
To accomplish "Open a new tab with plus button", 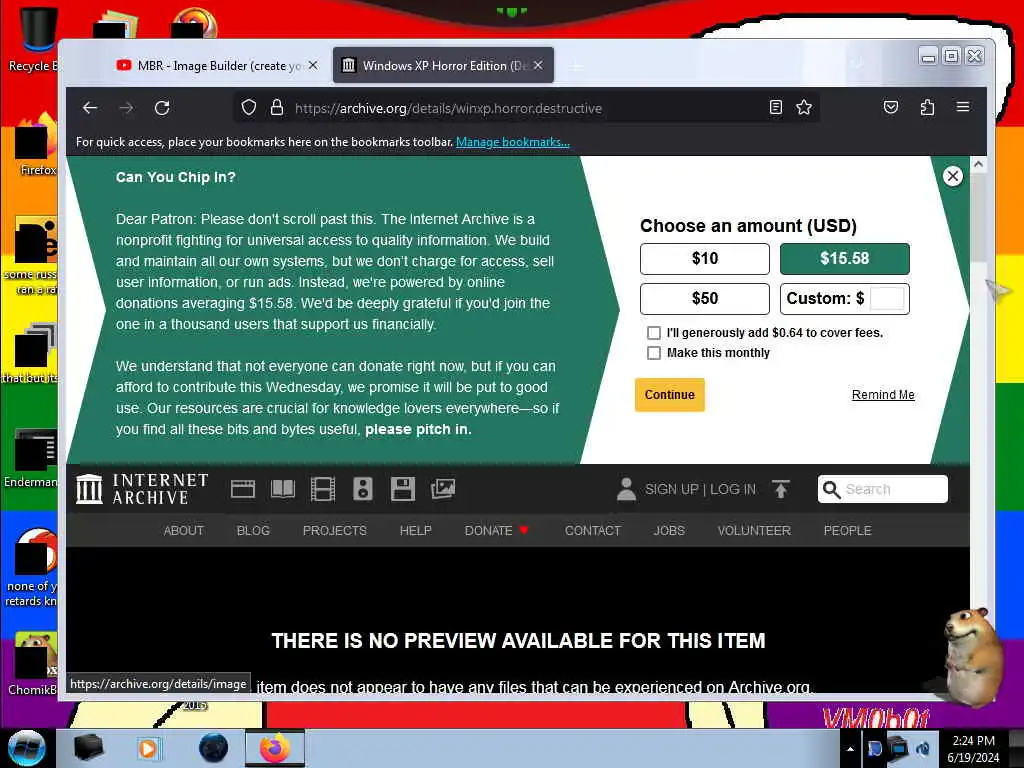I will (x=575, y=66).
